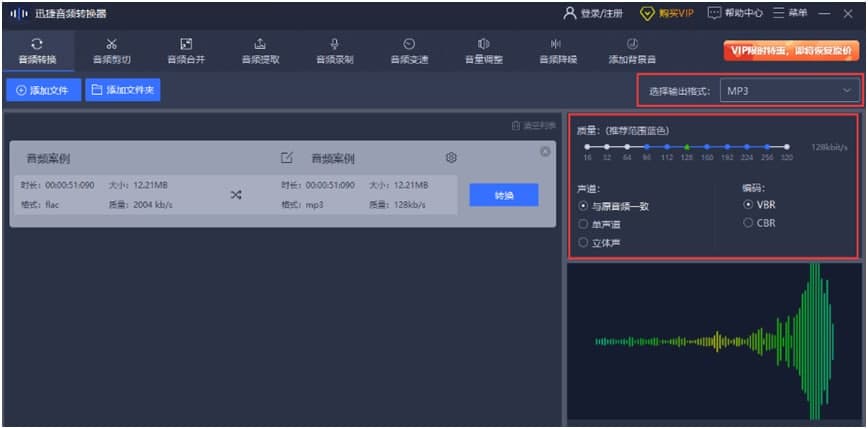Click the shuffle arrows icon between flac and mp3

pos(236,195)
